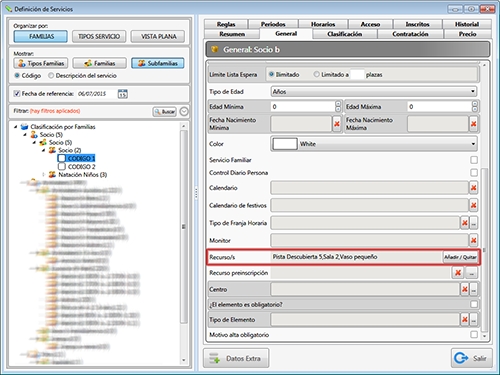Click the Clasificación por Familias root icon
This screenshot has height=375, width=500.
[24, 127]
